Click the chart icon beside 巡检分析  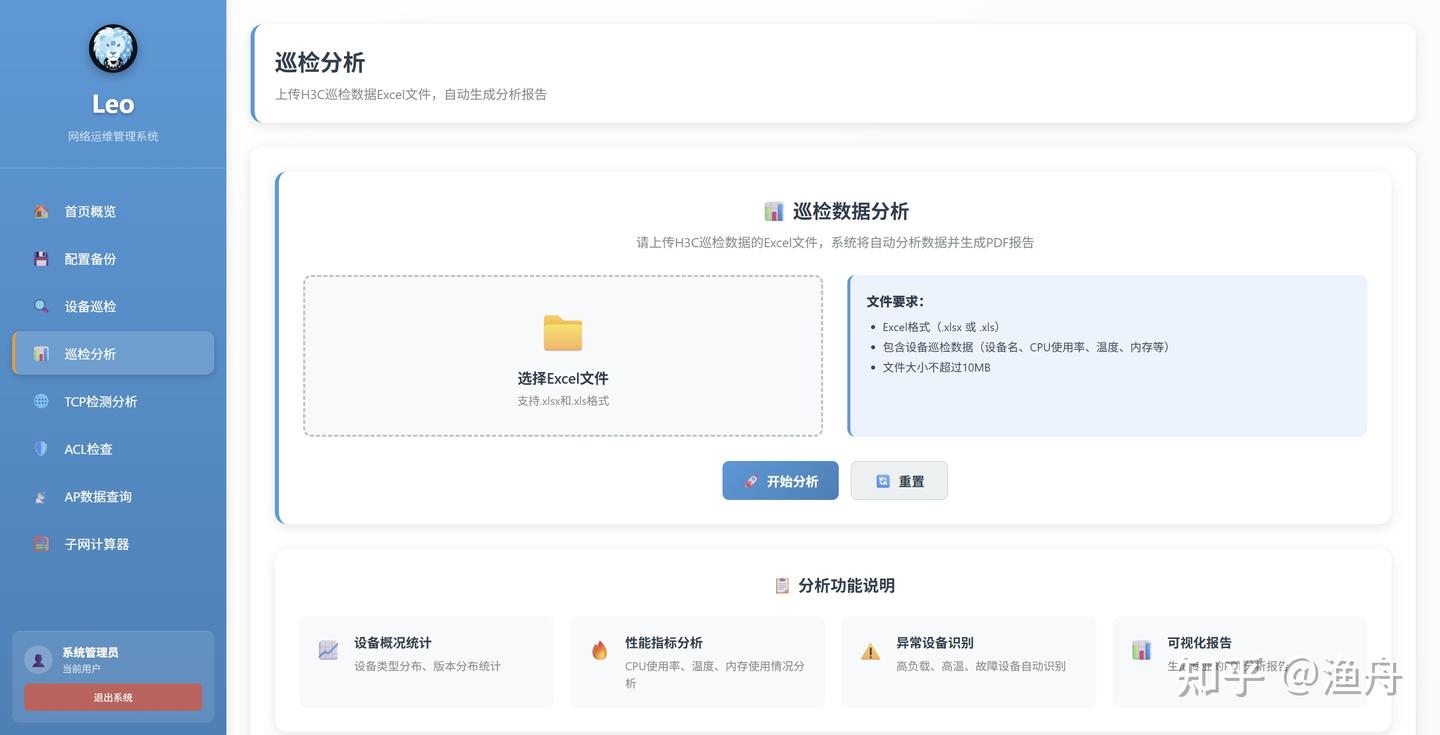coord(41,353)
